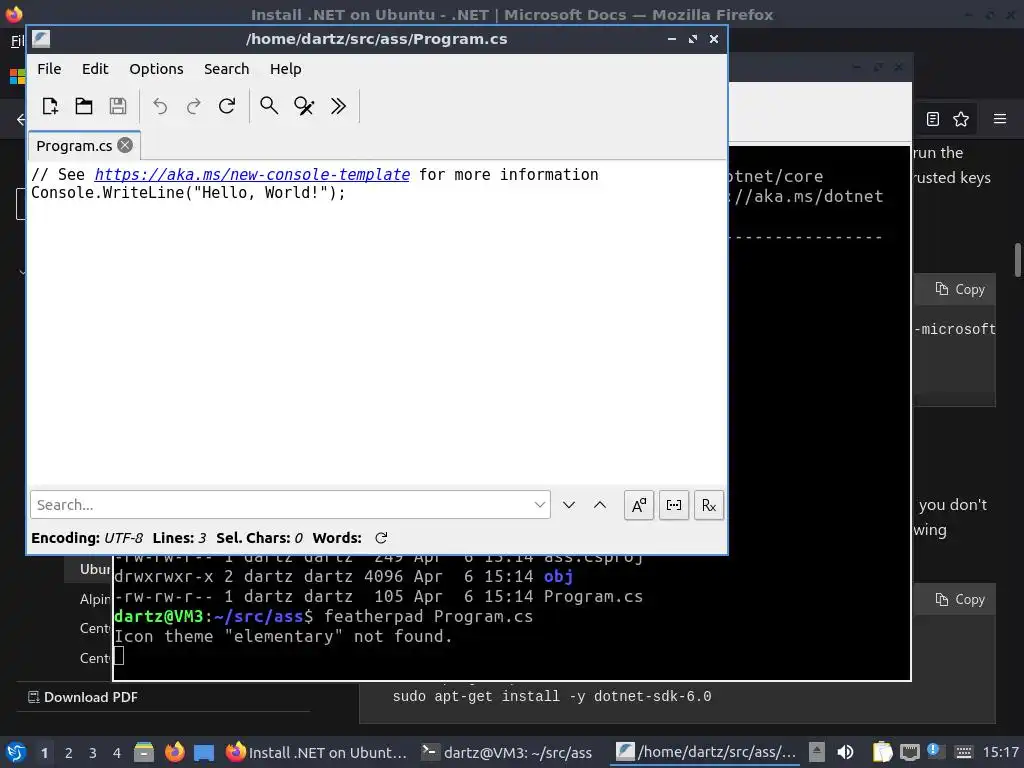Switch to FeatherPad taskbar entry
This screenshot has width=1024, height=768.
click(x=707, y=752)
